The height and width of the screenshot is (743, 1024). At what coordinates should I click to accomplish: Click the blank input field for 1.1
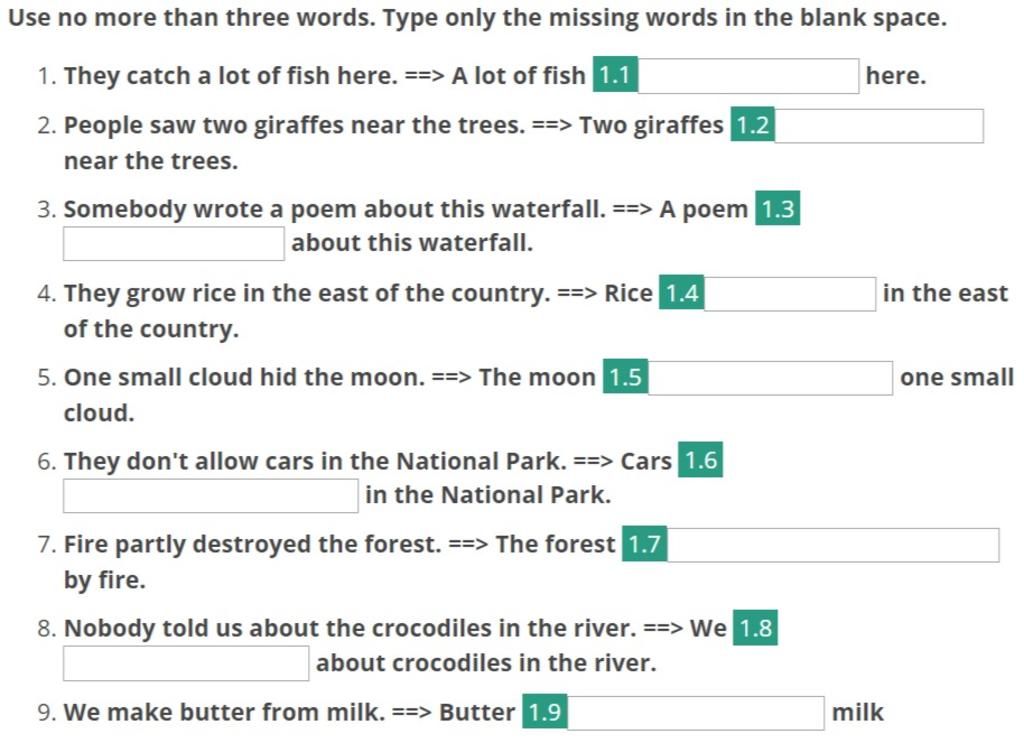pos(748,76)
